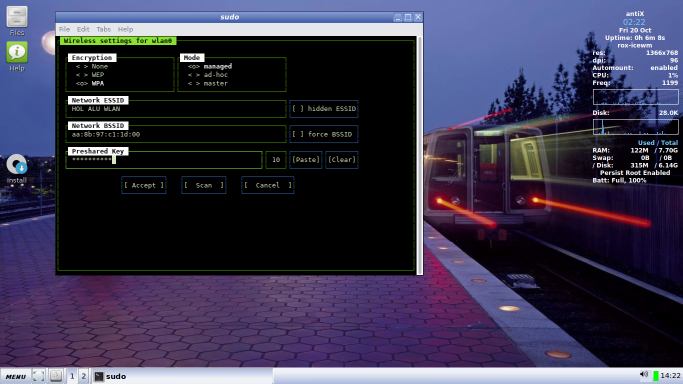Open the Edit menu
Image resolution: width=683 pixels, height=384 pixels.
(83, 29)
